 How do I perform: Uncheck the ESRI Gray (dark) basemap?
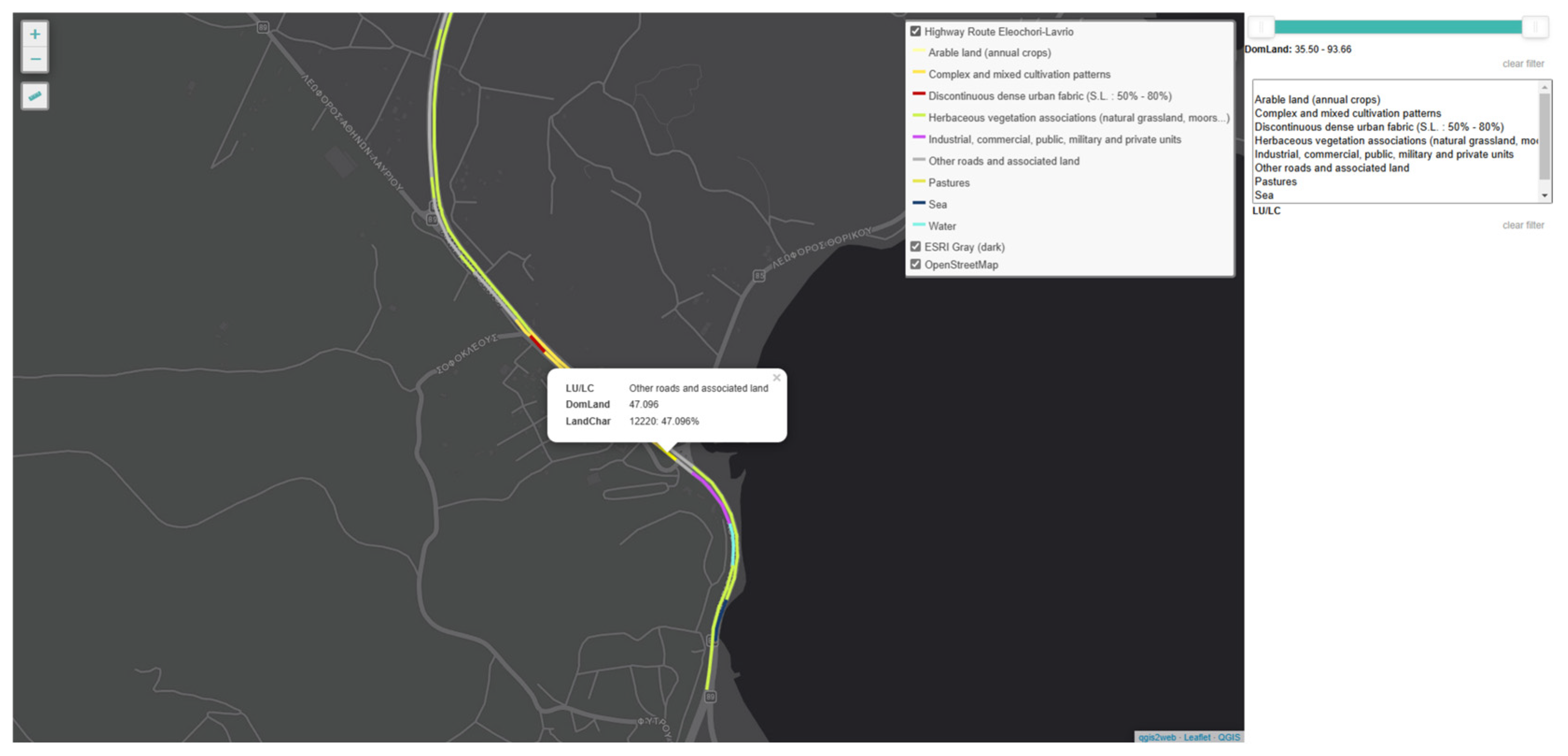point(915,247)
